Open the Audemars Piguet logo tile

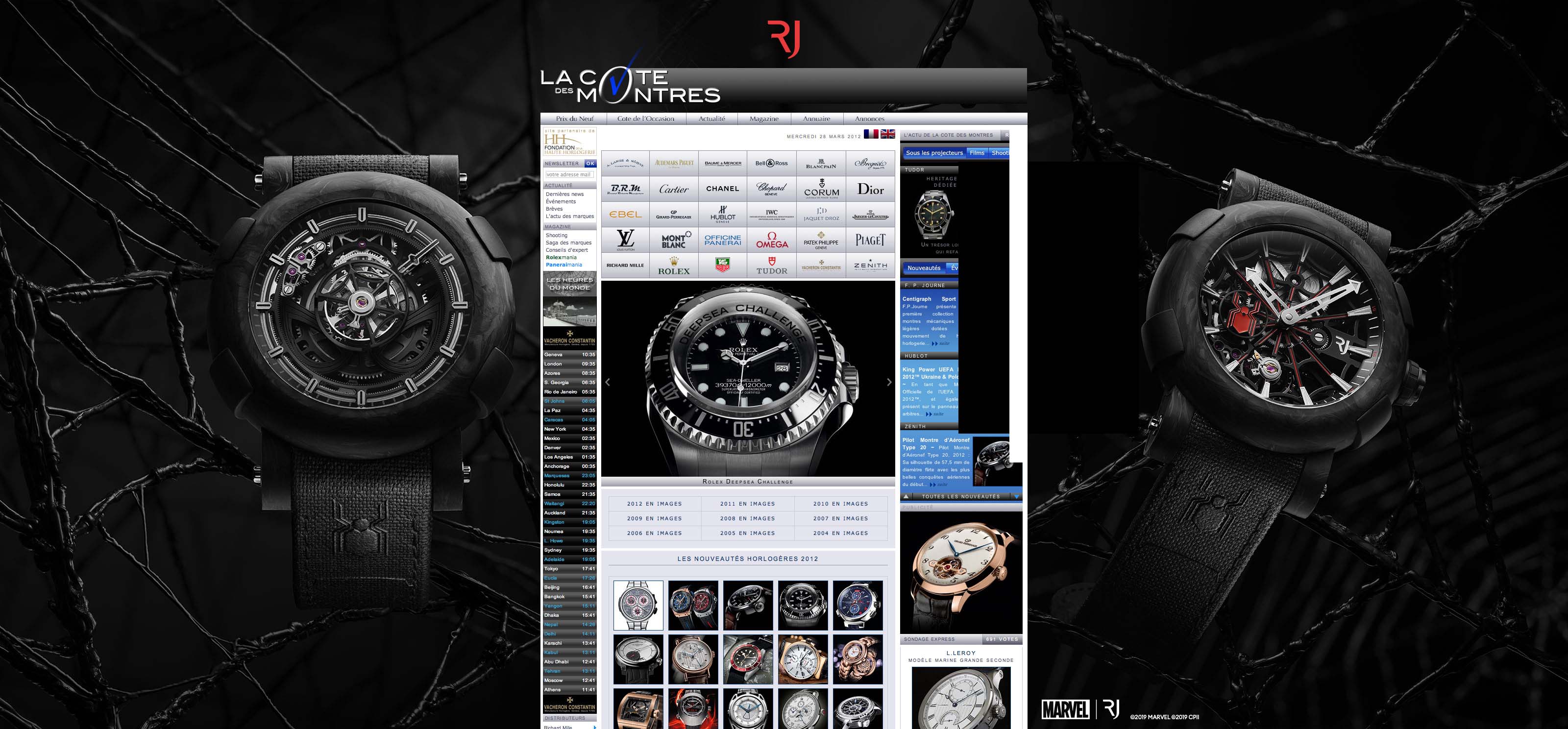(674, 163)
